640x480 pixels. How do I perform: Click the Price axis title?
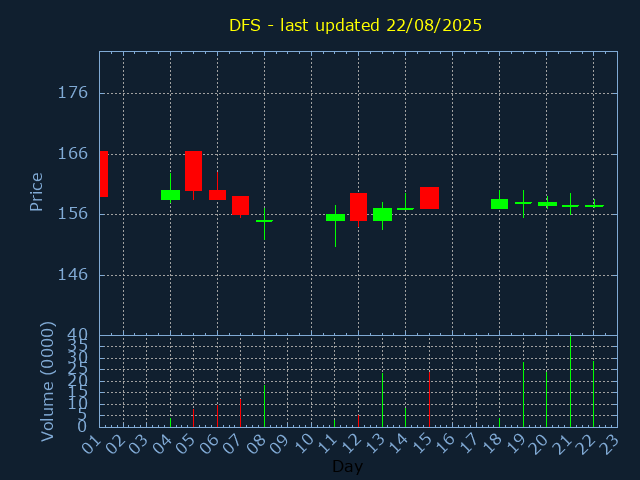click(36, 192)
